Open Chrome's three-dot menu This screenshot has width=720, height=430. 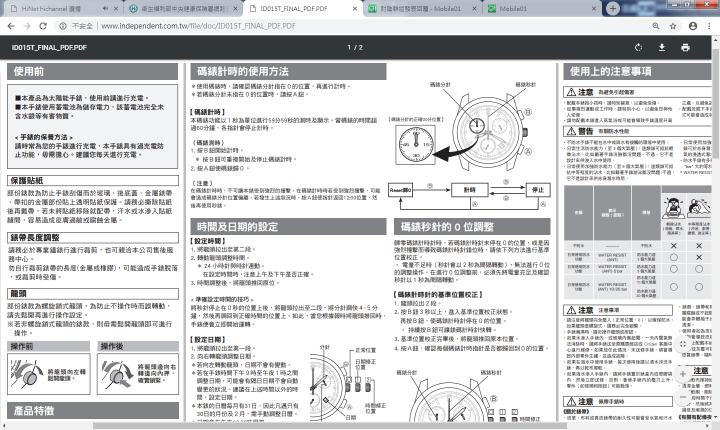[709, 26]
